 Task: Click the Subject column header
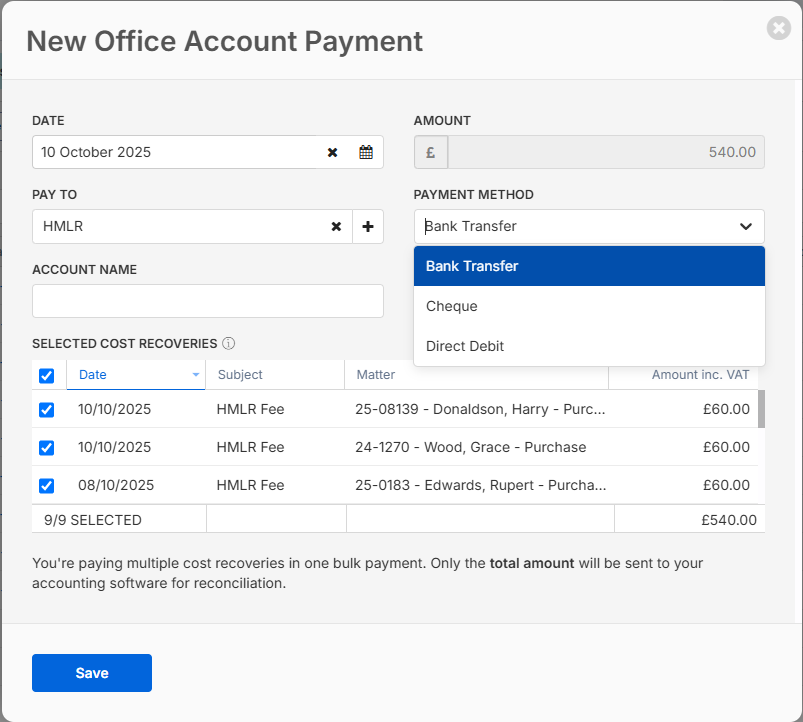tap(240, 375)
